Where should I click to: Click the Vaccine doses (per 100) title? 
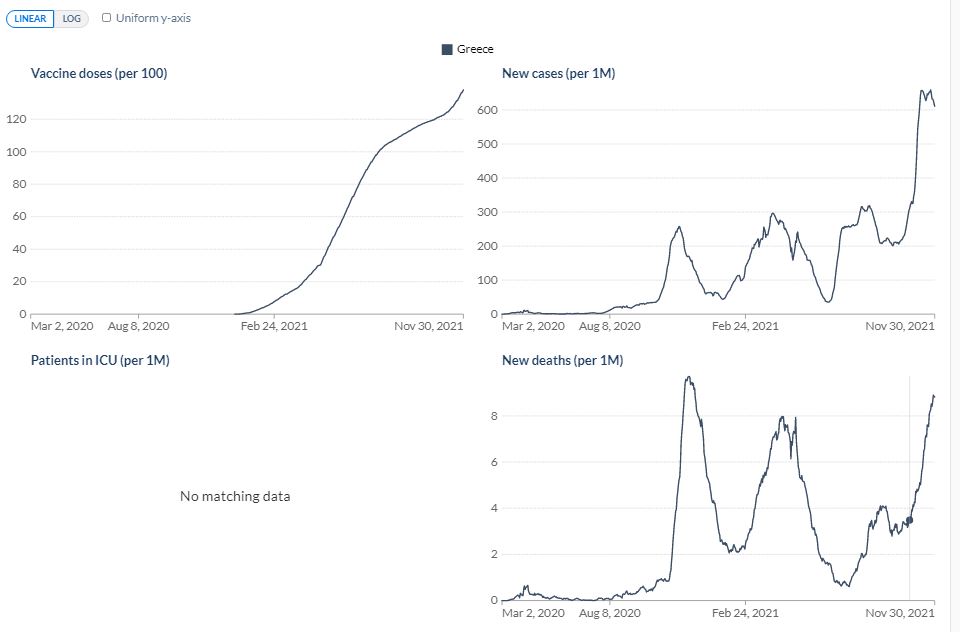pyautogui.click(x=99, y=73)
